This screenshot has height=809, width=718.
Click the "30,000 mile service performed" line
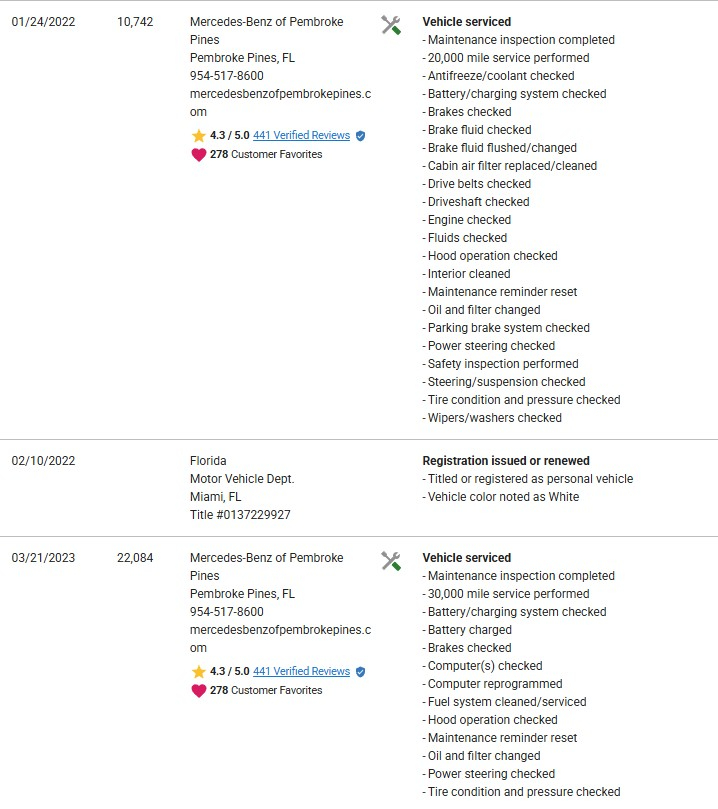pyautogui.click(x=508, y=594)
